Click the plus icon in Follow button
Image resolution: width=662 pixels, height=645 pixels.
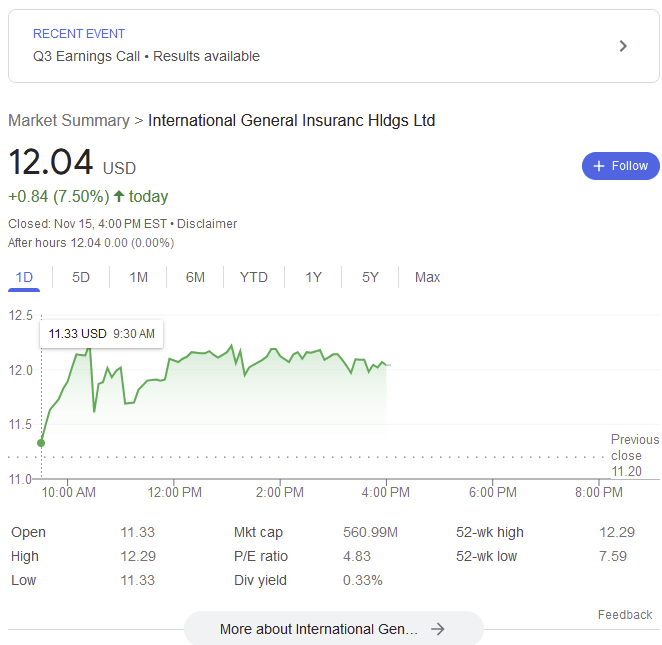point(599,166)
